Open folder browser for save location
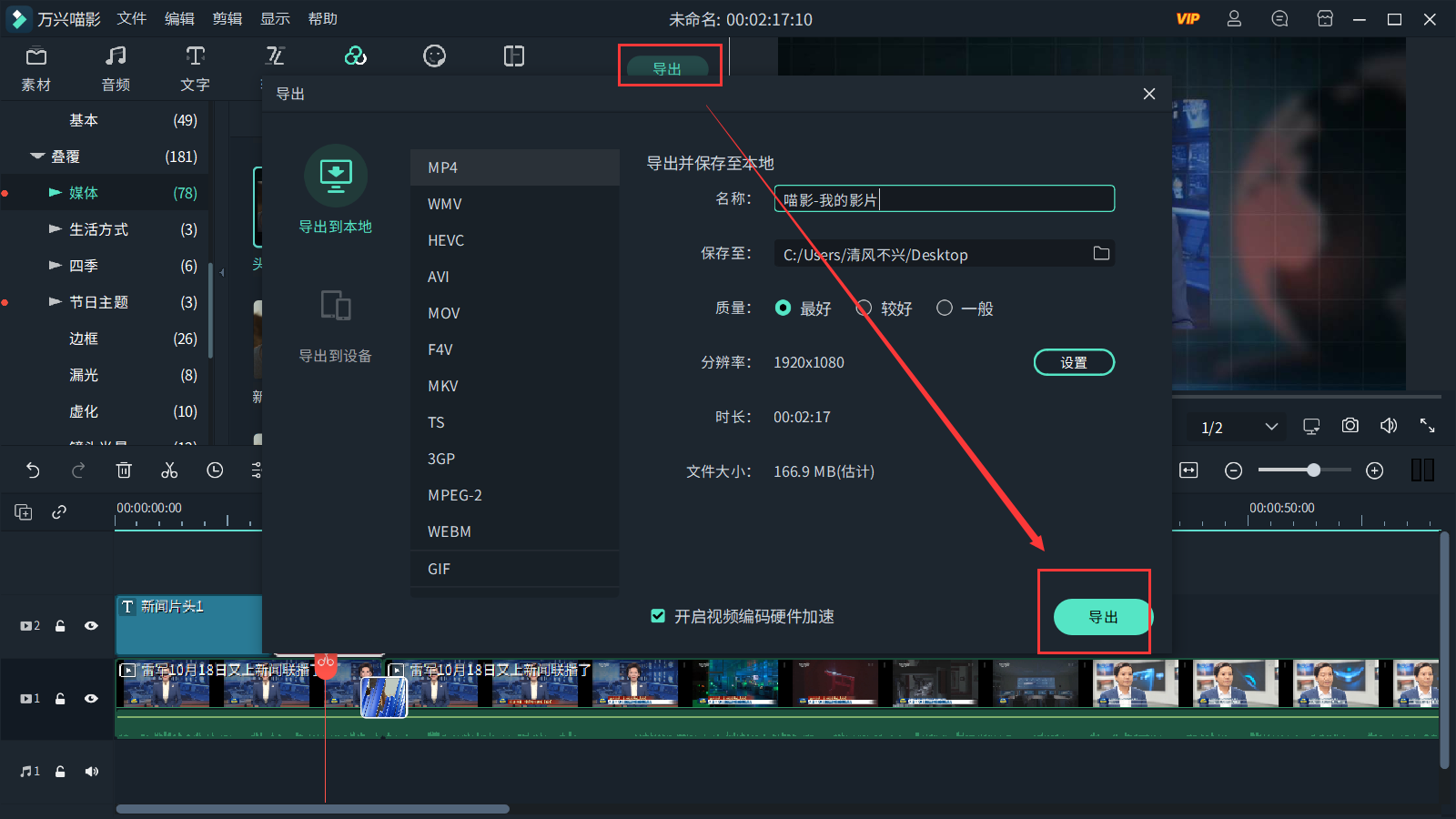The height and width of the screenshot is (819, 1456). tap(1101, 254)
